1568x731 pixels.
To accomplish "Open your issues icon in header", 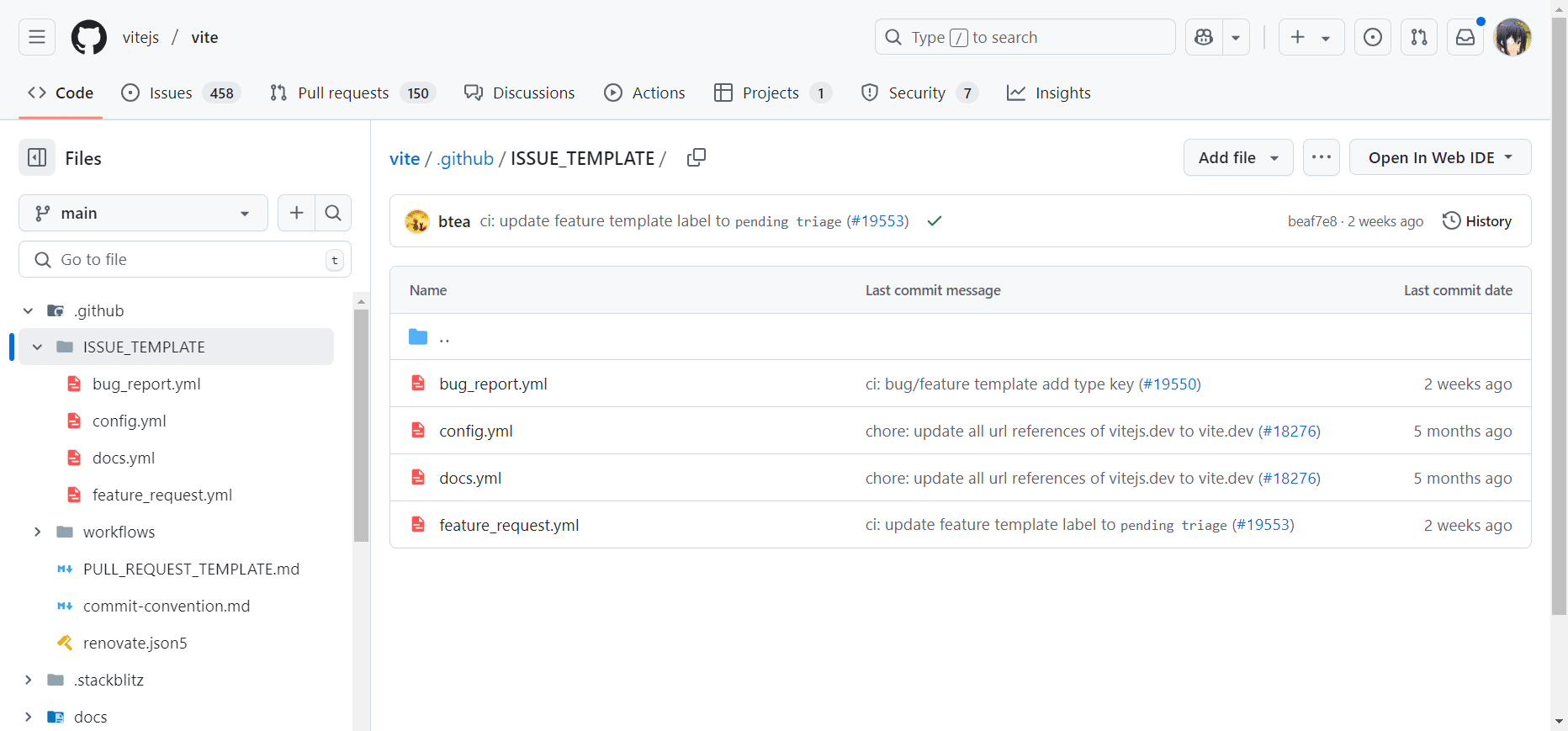I will tap(1373, 37).
